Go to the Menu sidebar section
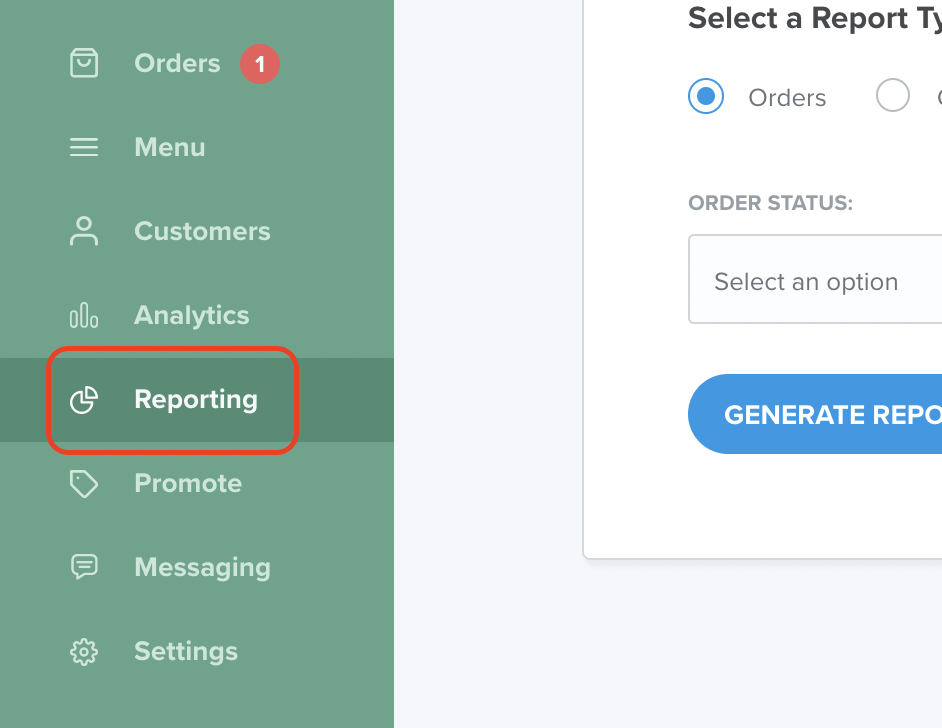This screenshot has height=728, width=942. point(170,147)
